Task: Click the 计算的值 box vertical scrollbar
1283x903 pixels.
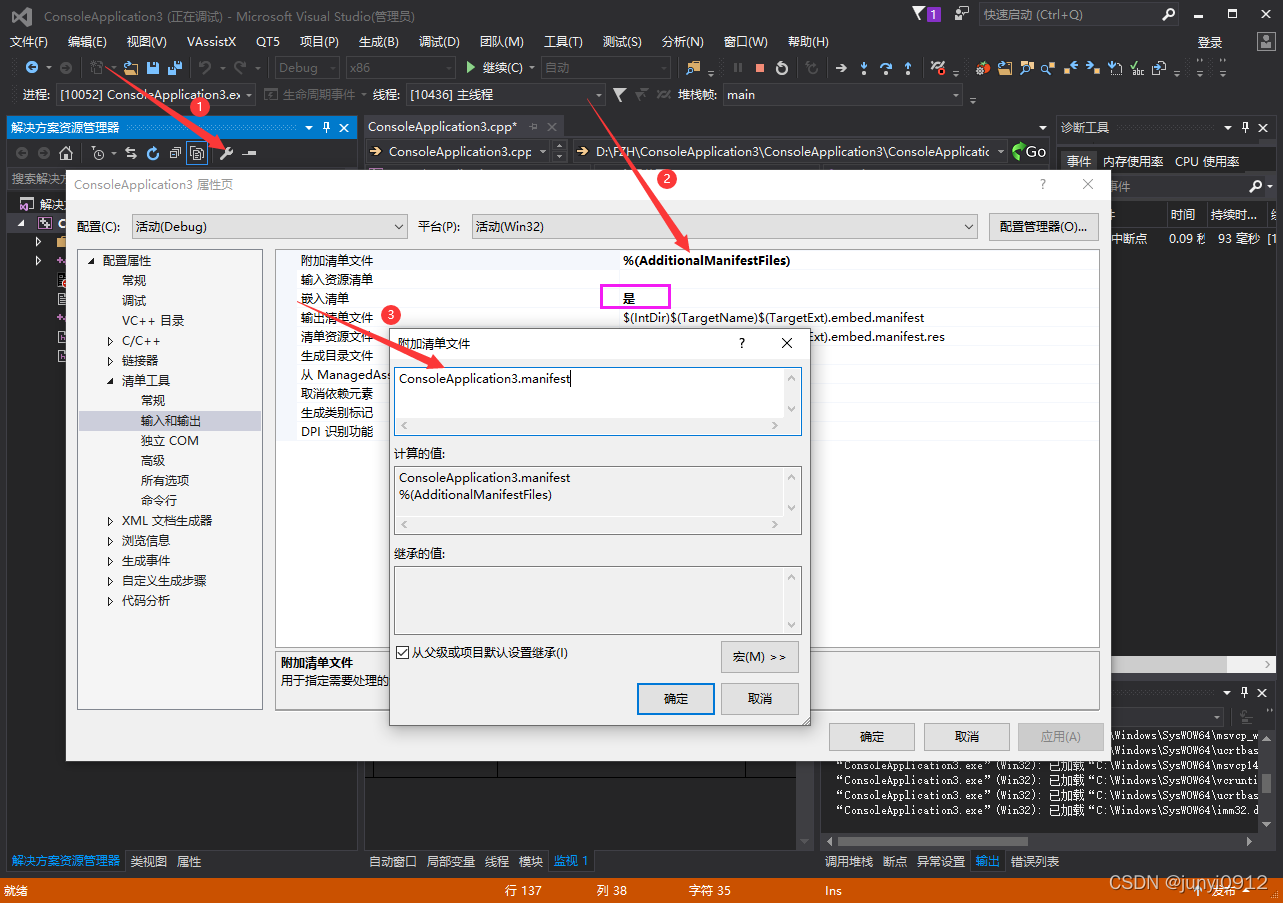Action: pos(792,494)
